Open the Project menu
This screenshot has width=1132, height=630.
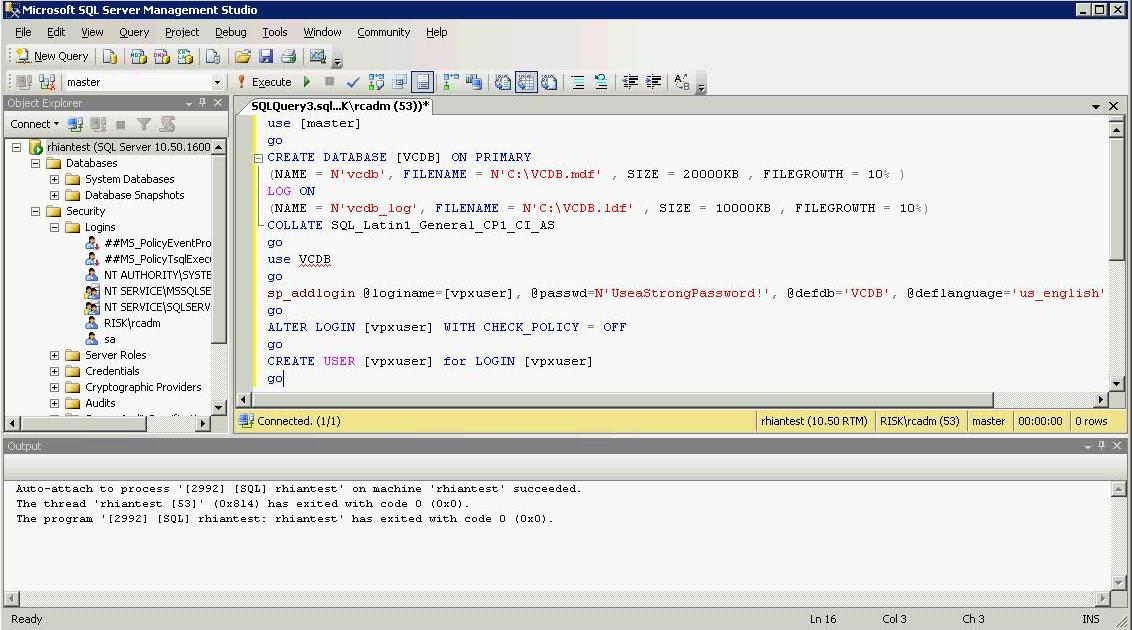182,32
